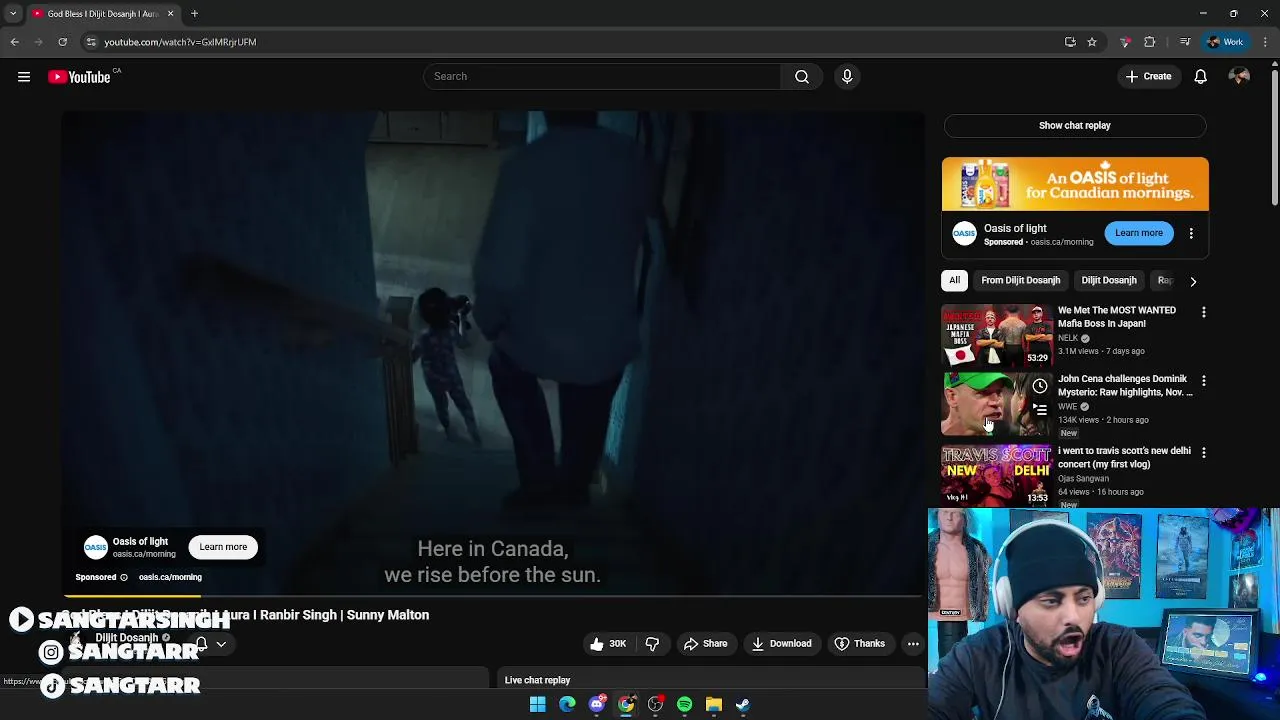This screenshot has width=1280, height=720.
Task: Close the God Bless Diljit Dosanjh tab
Action: pos(170,14)
